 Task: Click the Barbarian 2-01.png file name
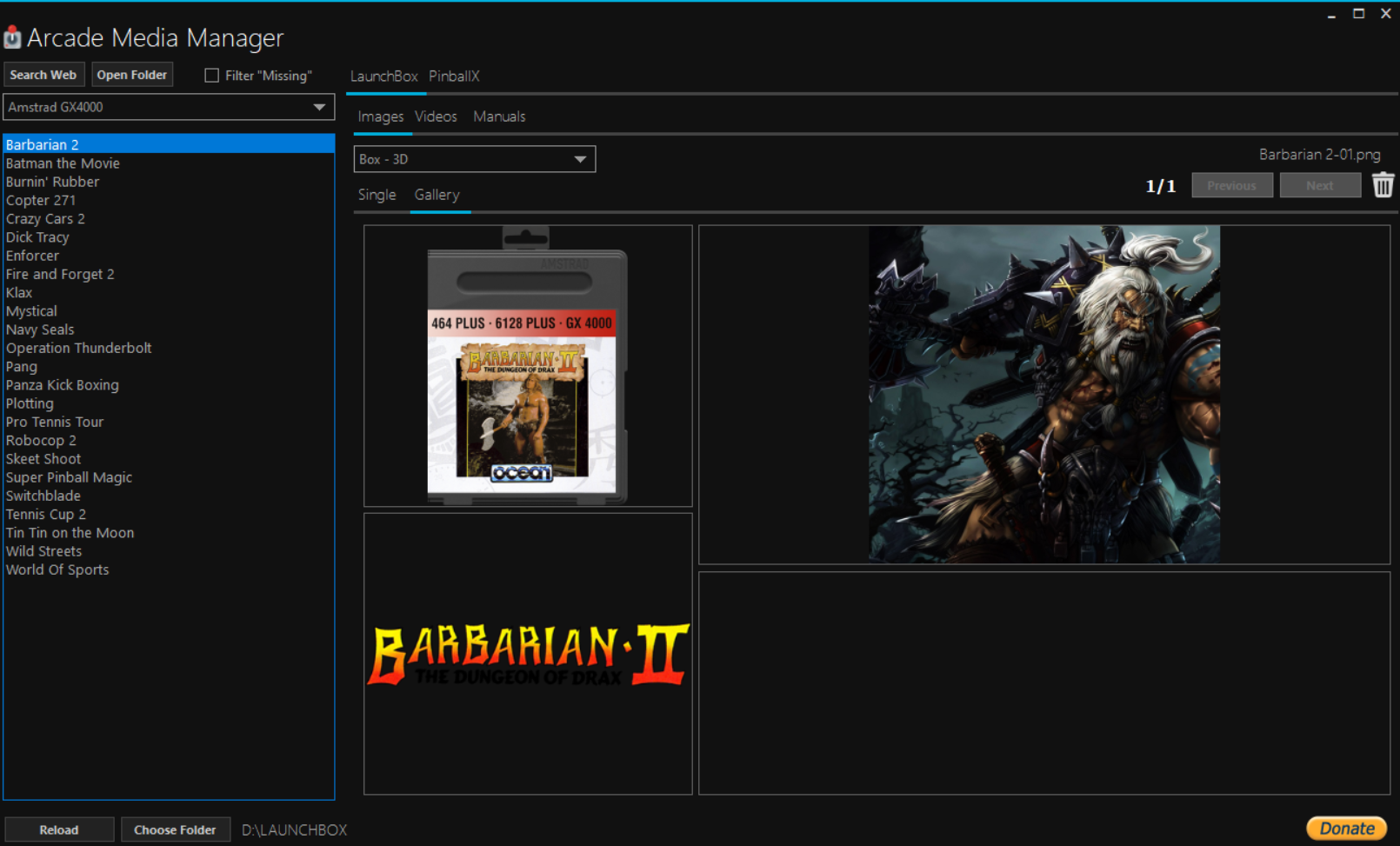[1319, 155]
